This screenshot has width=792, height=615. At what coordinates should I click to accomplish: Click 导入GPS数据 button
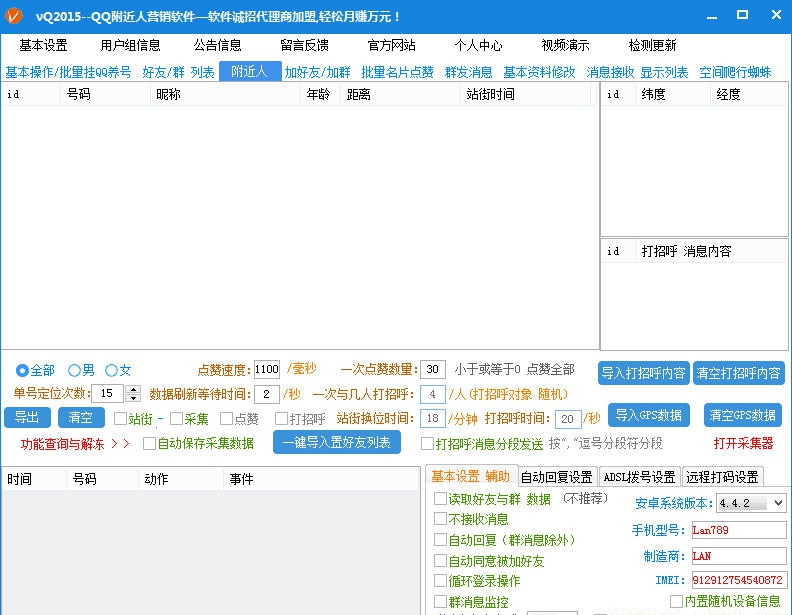click(x=649, y=415)
